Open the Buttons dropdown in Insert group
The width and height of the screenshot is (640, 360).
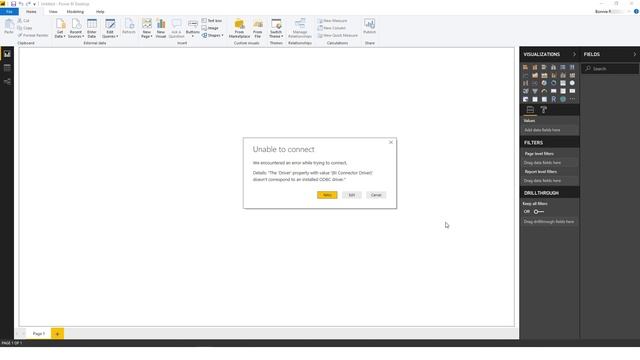point(193,29)
